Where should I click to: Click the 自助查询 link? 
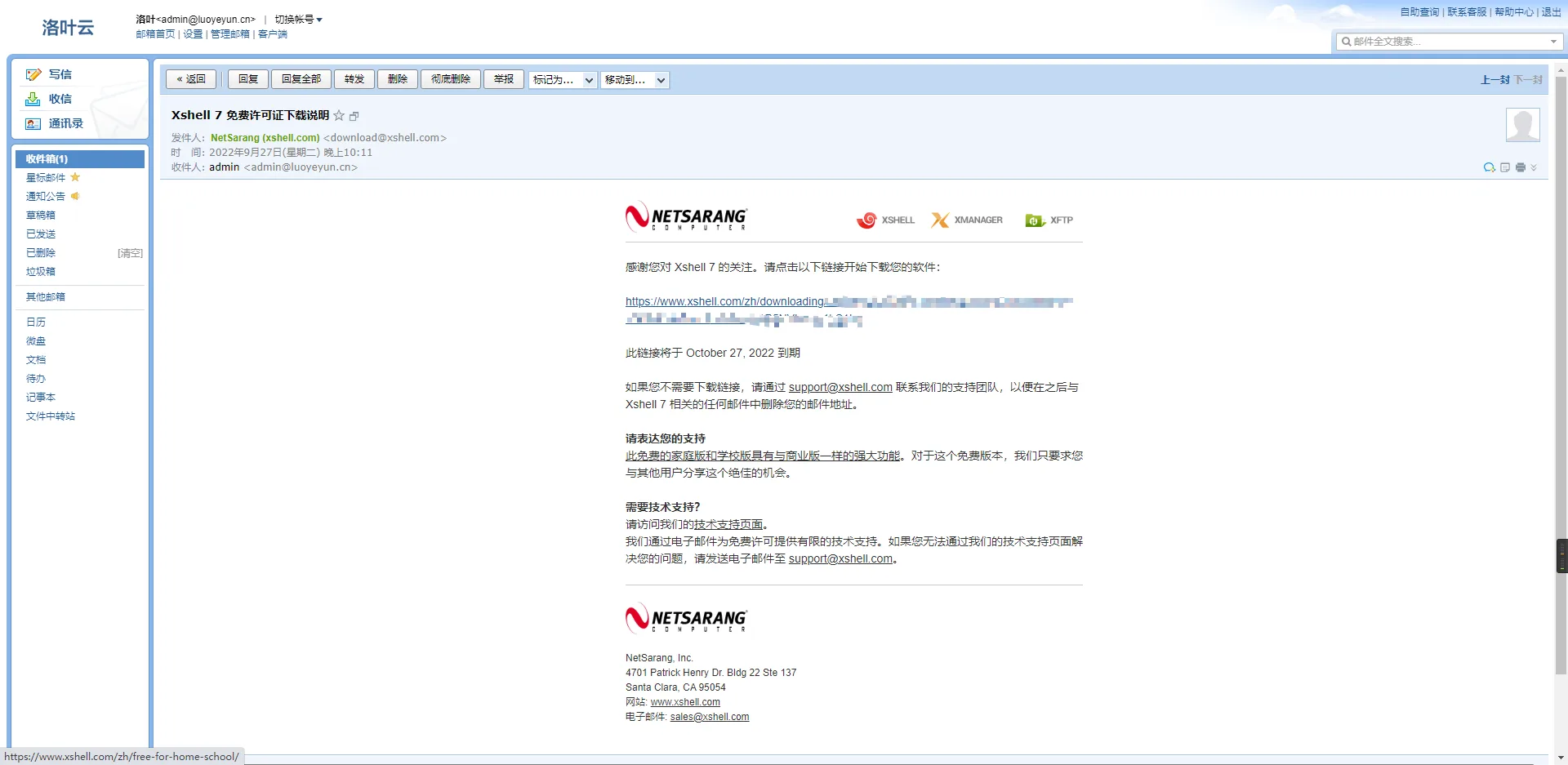(1419, 12)
